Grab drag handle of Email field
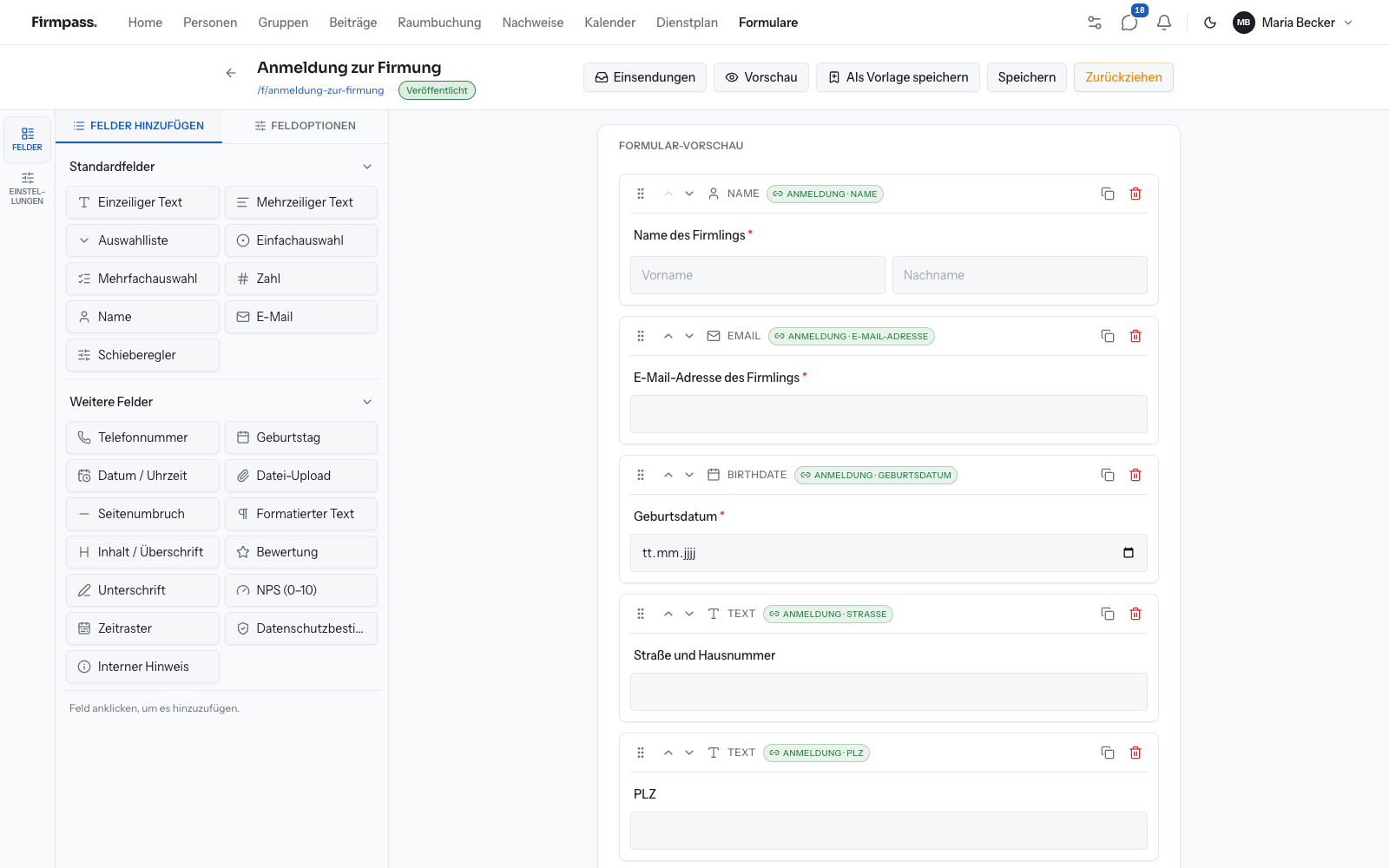 (641, 336)
